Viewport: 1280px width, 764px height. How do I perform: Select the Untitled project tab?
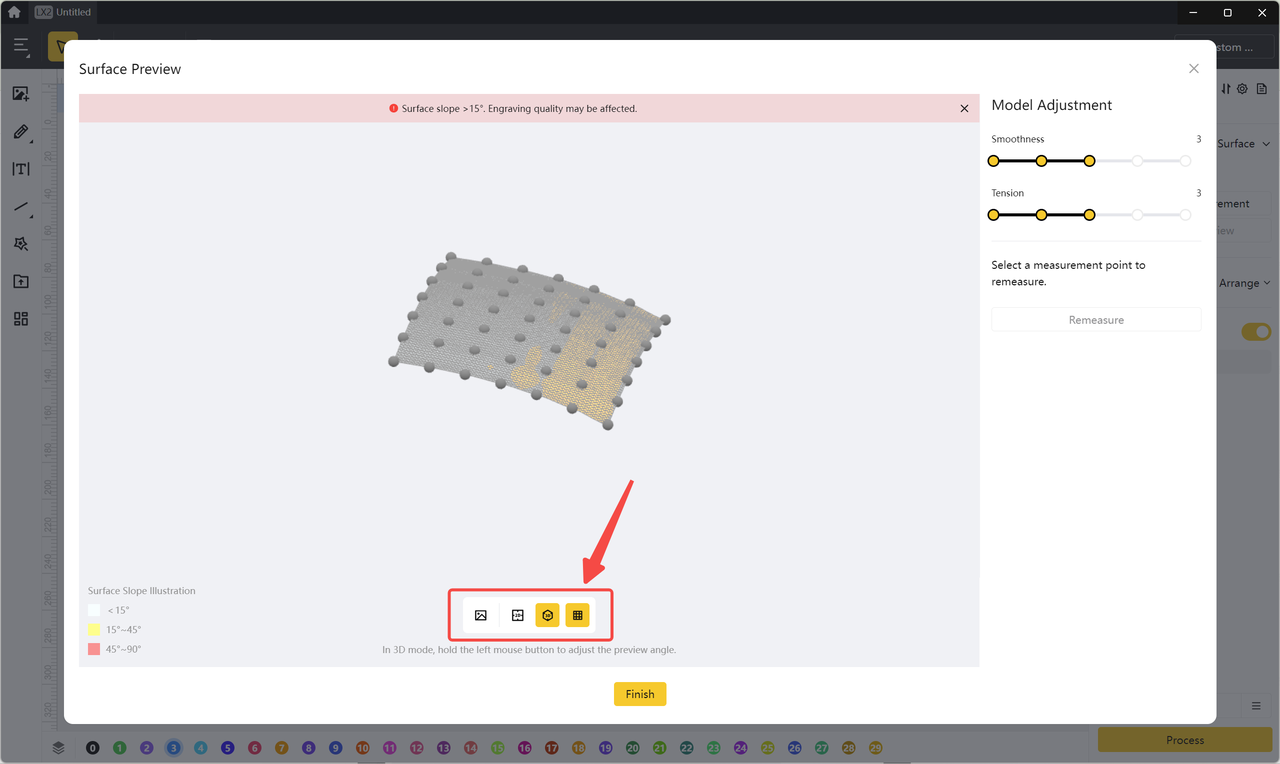click(64, 12)
